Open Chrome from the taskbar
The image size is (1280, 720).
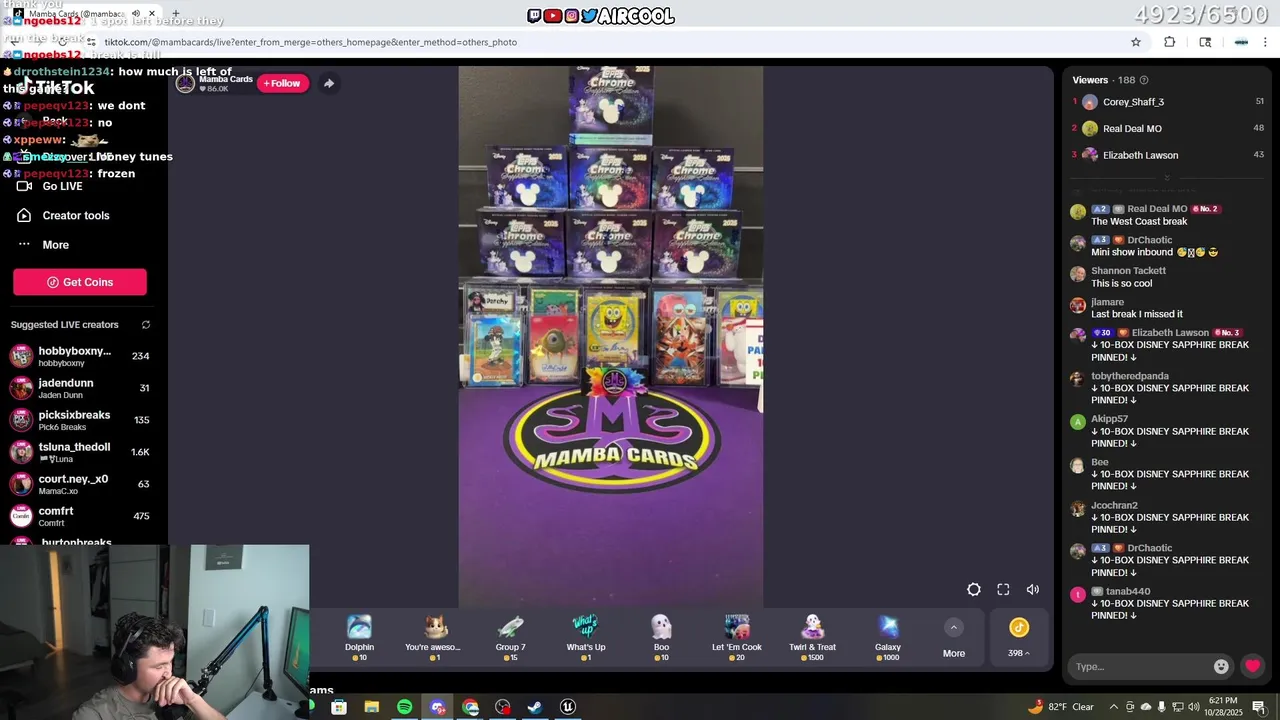click(470, 707)
